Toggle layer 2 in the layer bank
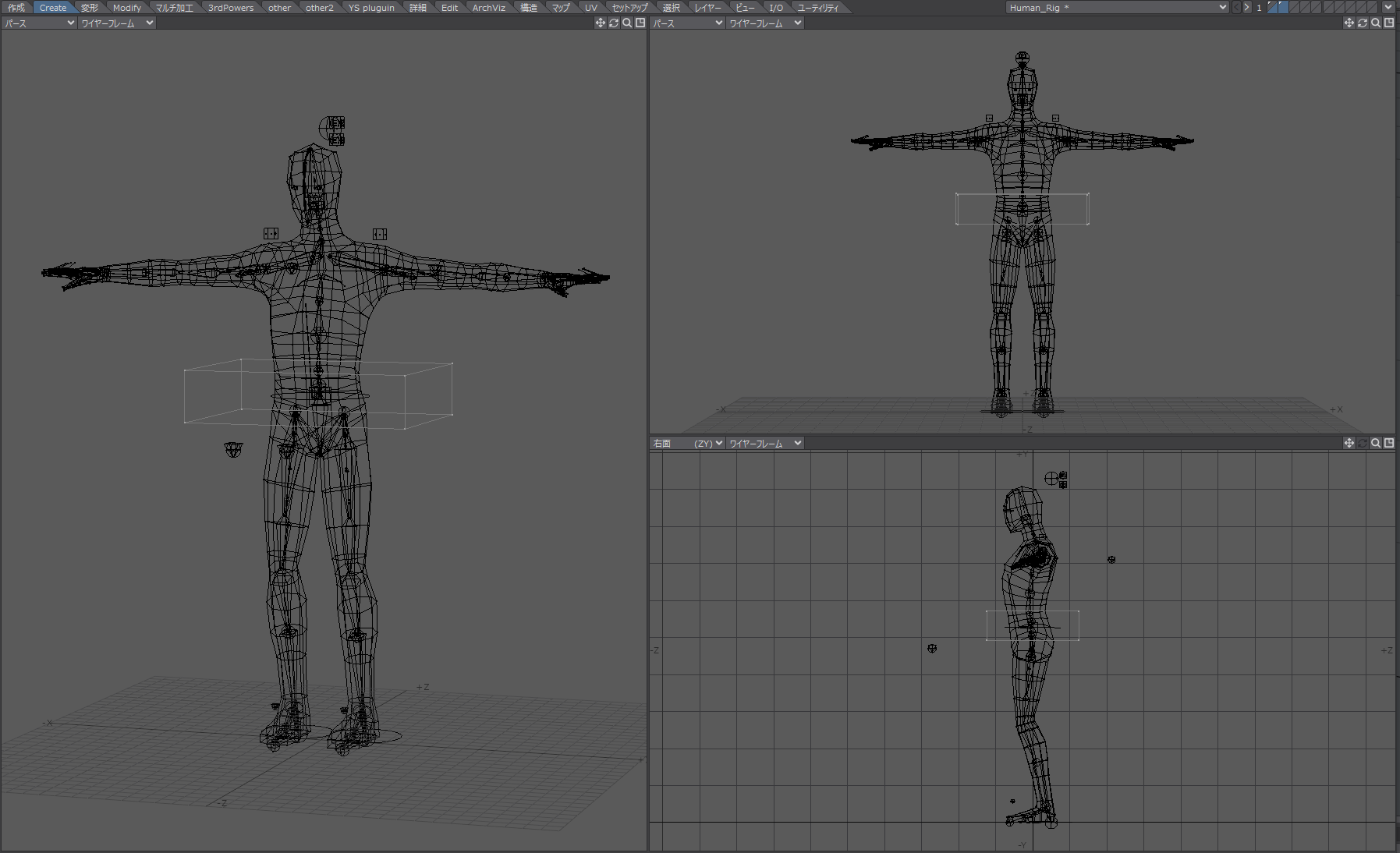 (1284, 7)
